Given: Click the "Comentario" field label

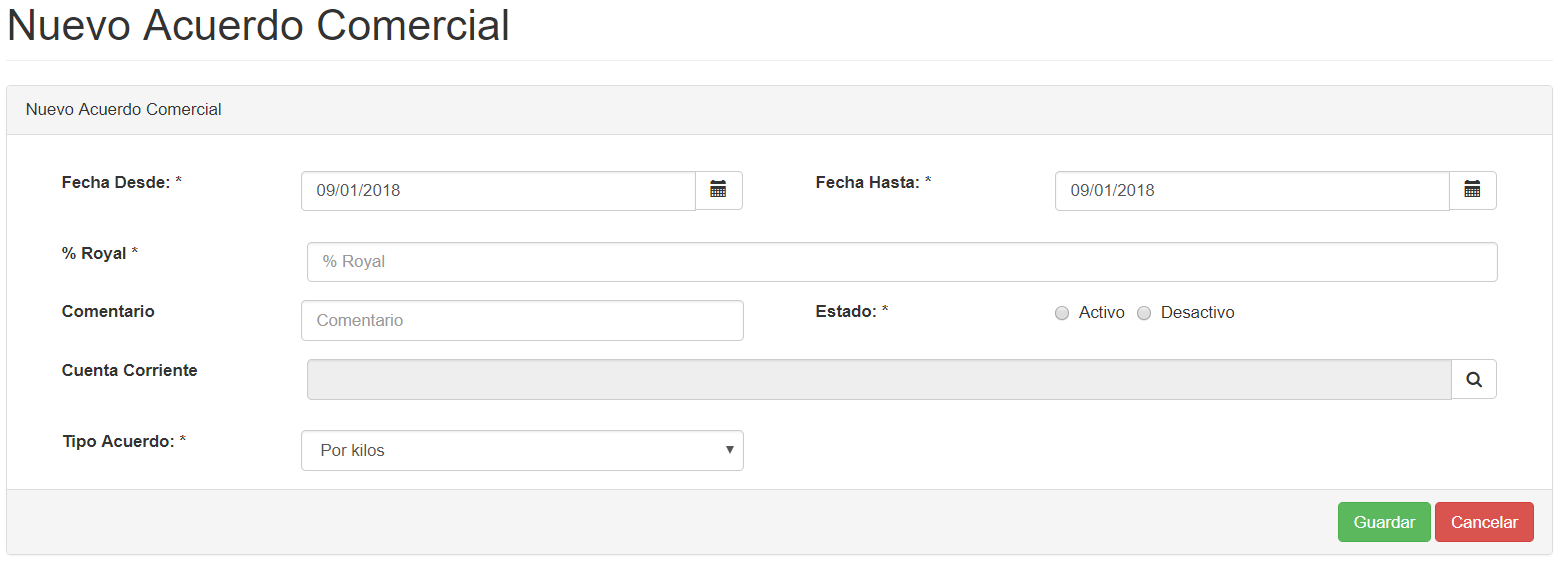Looking at the screenshot, I should [x=108, y=311].
